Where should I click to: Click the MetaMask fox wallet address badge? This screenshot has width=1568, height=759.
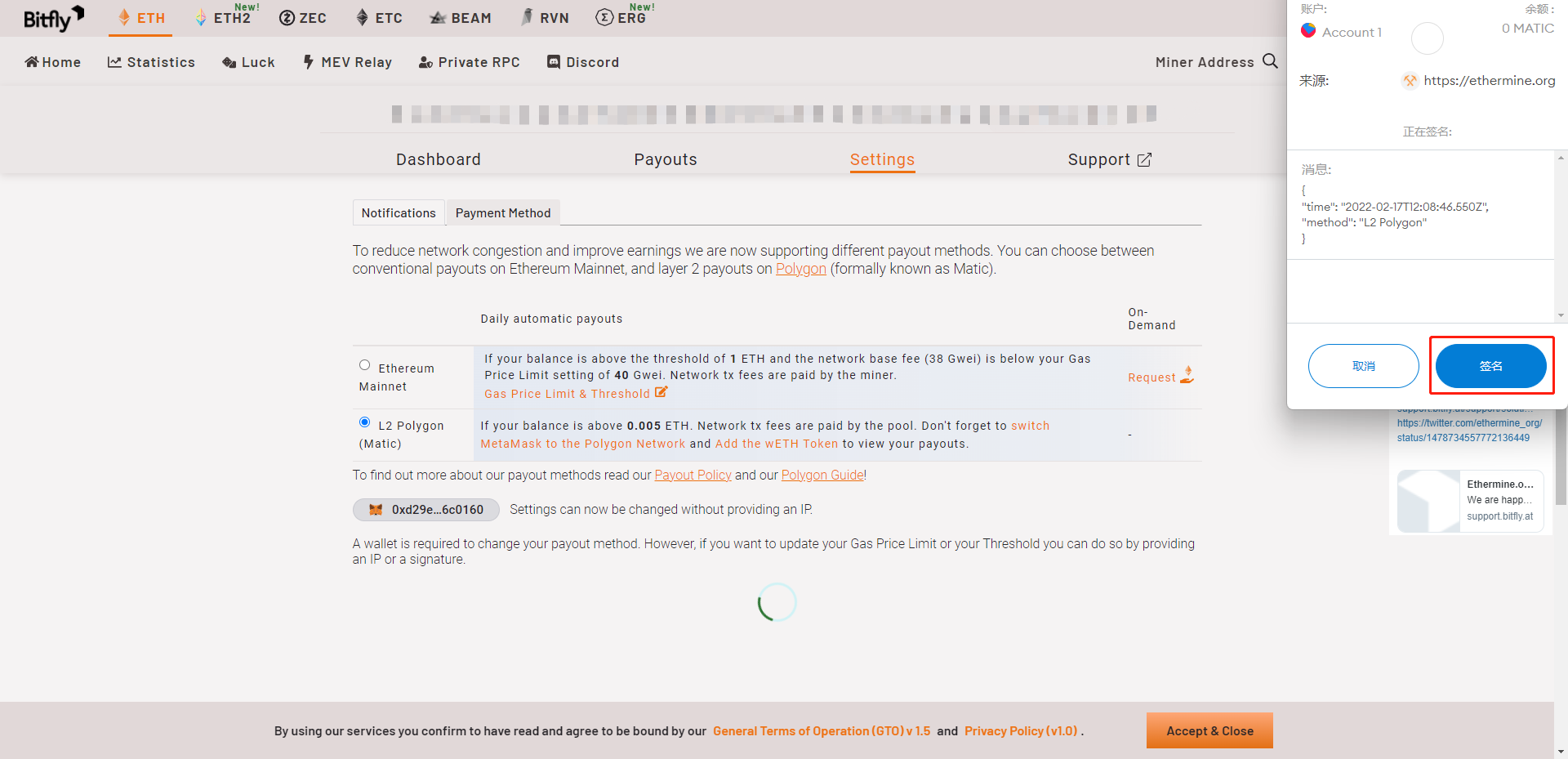(x=425, y=510)
